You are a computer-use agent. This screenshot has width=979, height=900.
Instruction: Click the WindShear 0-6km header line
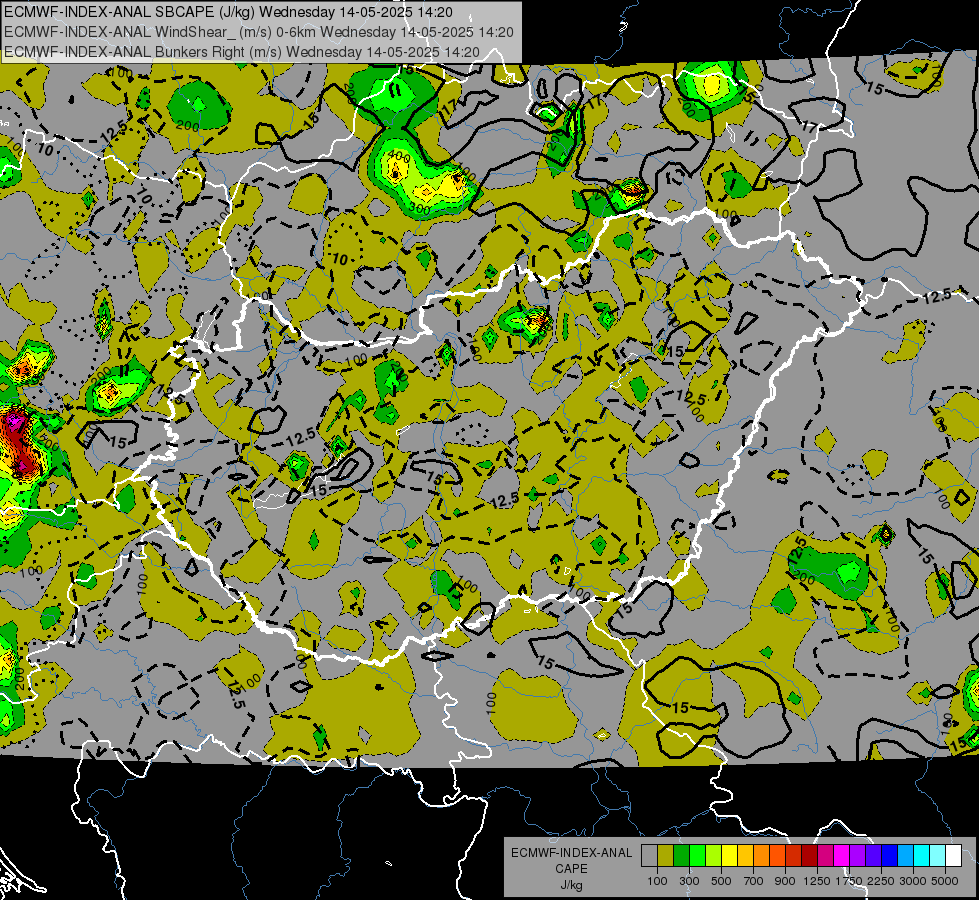pos(258,32)
